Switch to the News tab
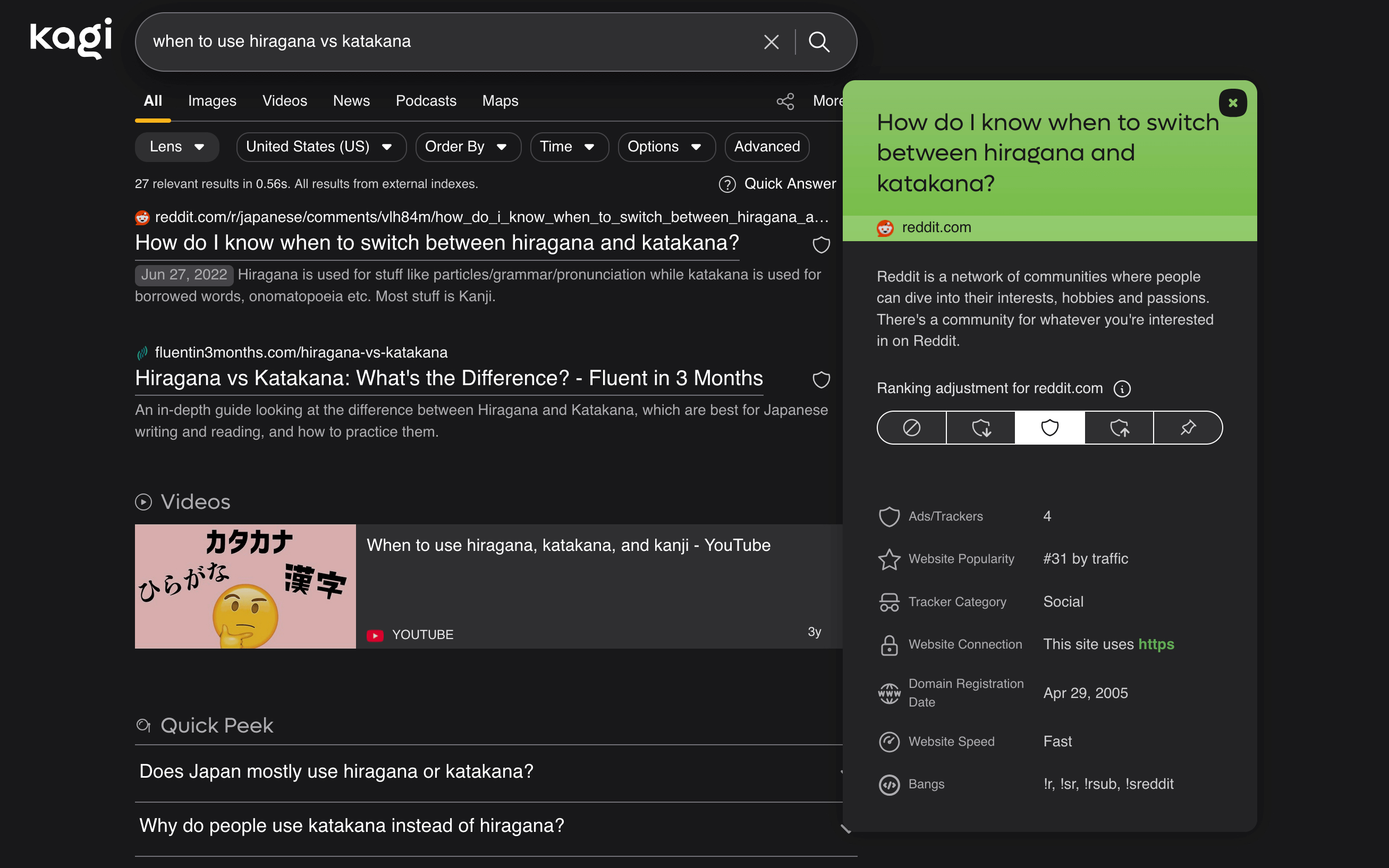This screenshot has width=1389, height=868. tap(351, 100)
